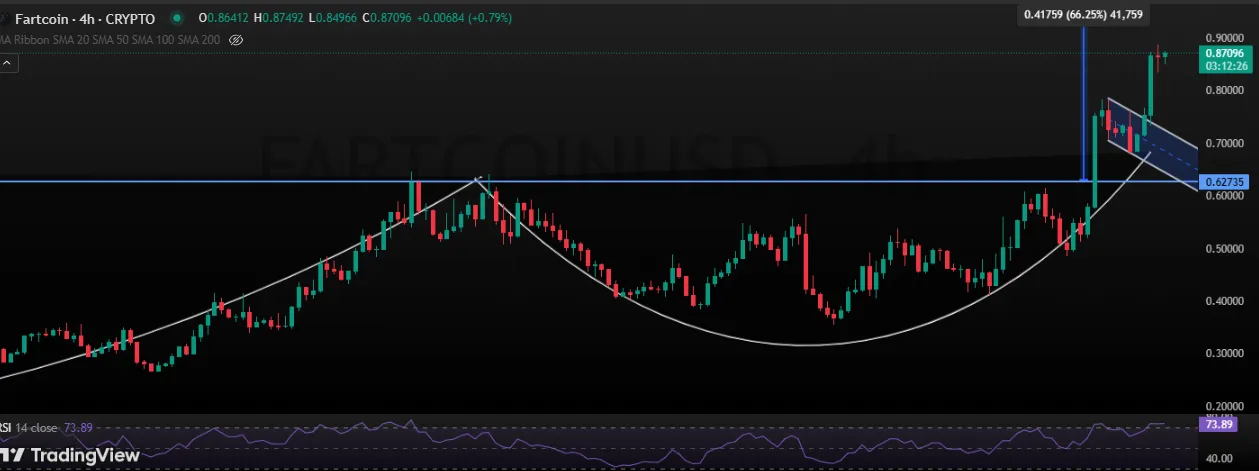Click the 0.30000 price axis label

[1223, 353]
